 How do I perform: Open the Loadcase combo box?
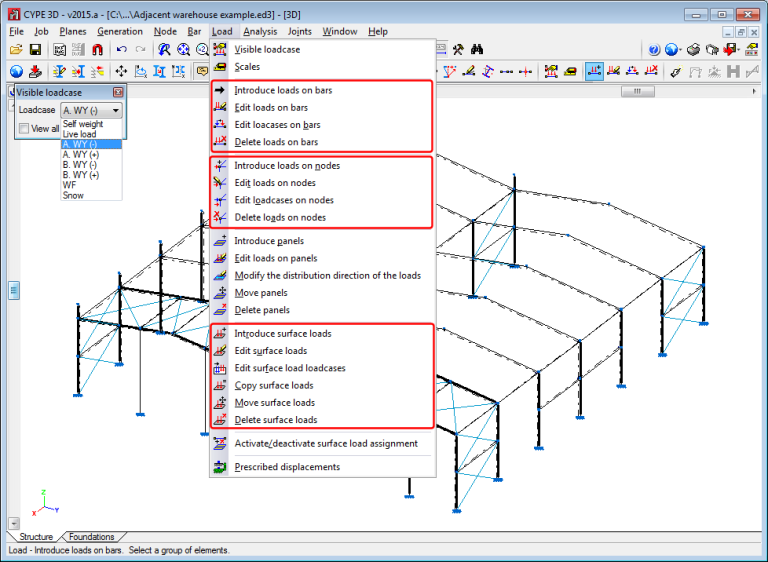click(x=91, y=110)
